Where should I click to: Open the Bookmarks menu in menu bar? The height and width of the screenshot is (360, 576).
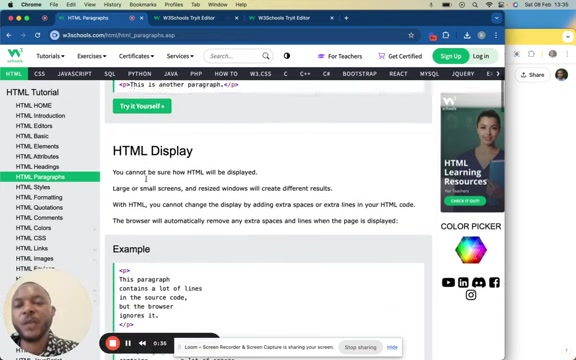coord(143,5)
